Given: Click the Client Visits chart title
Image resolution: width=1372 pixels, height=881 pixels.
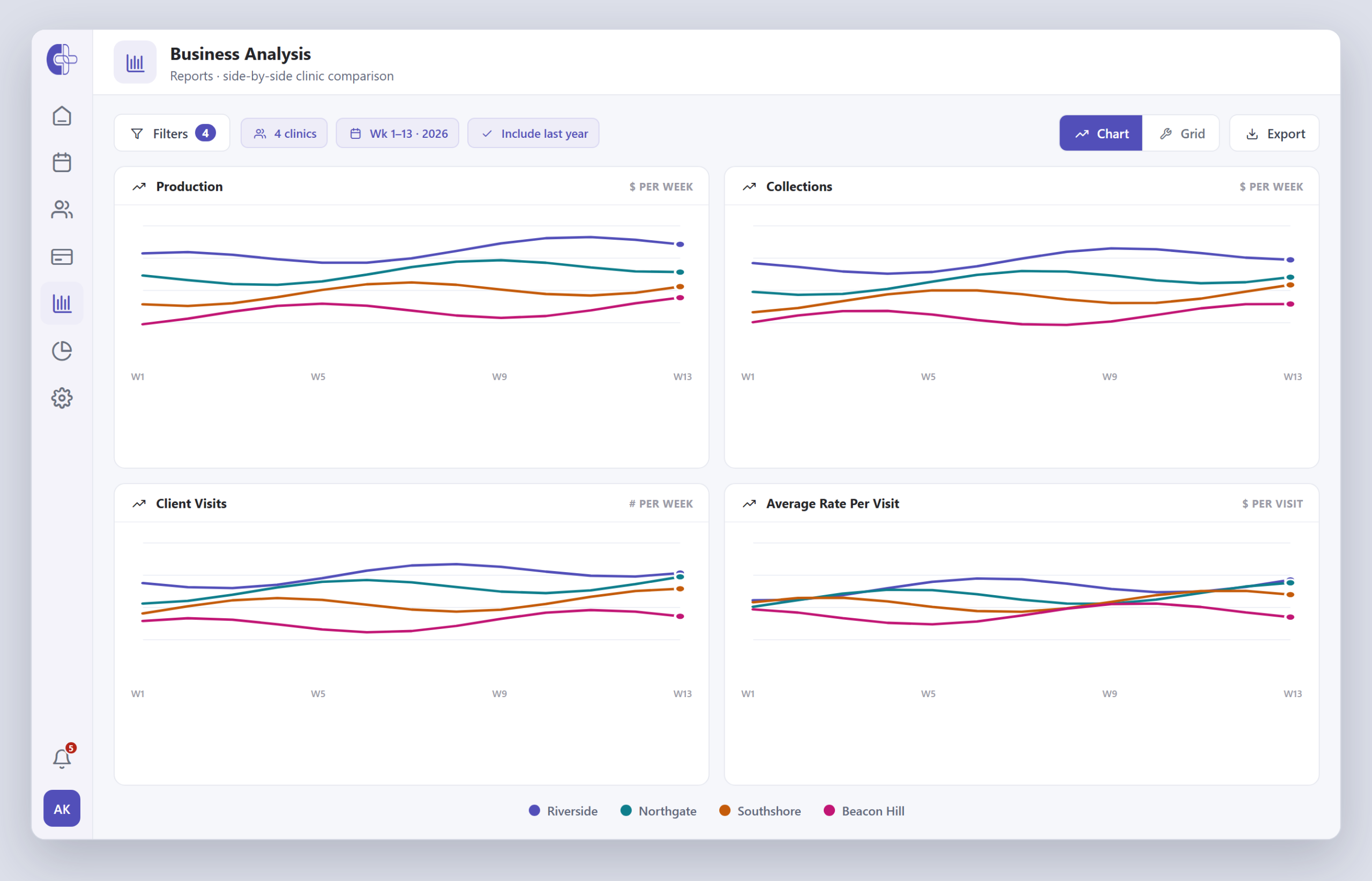Looking at the screenshot, I should pos(191,504).
